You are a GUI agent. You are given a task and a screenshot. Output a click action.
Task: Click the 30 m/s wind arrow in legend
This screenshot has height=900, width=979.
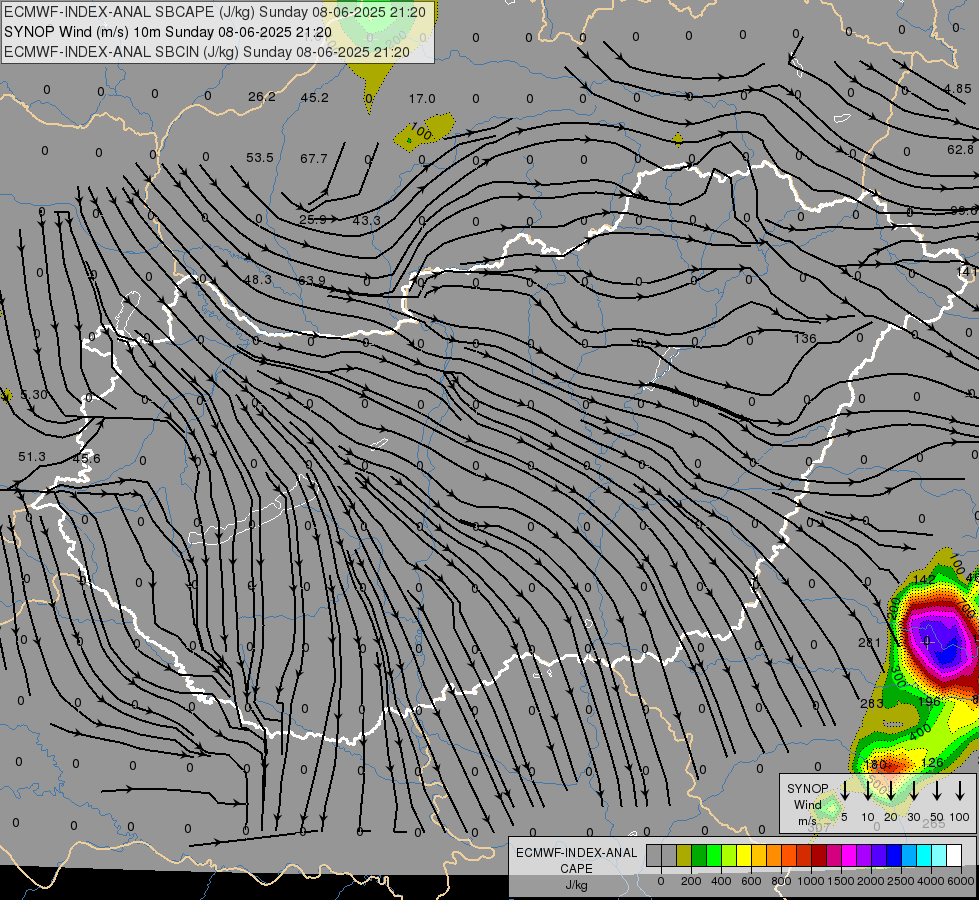[914, 790]
